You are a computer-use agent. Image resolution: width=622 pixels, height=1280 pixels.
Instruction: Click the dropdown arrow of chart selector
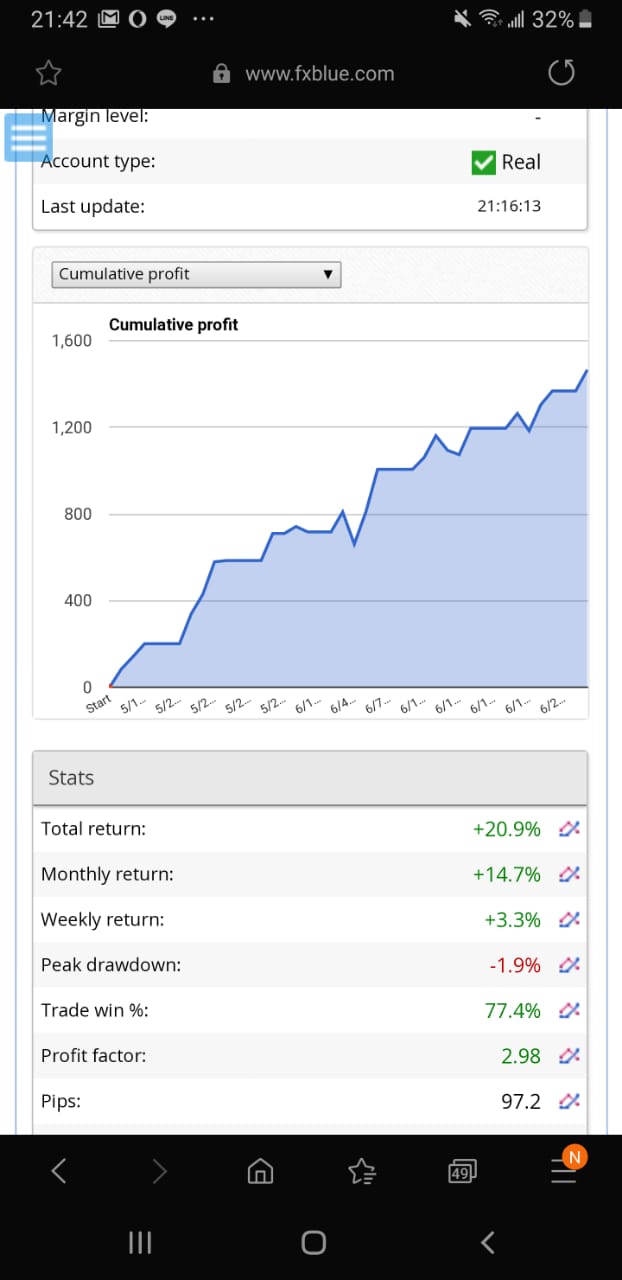(327, 274)
